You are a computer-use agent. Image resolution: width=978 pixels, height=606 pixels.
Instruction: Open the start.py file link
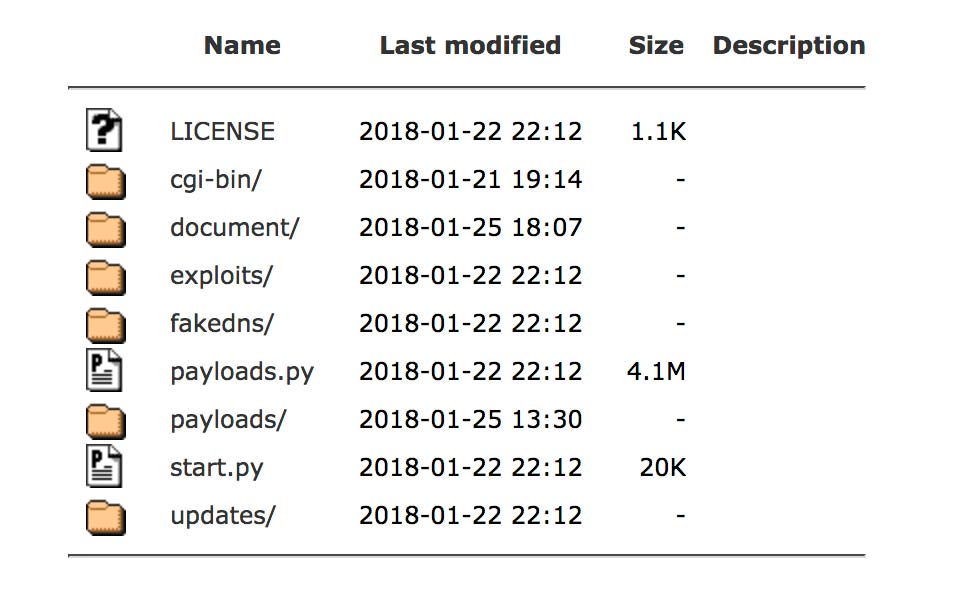(217, 468)
